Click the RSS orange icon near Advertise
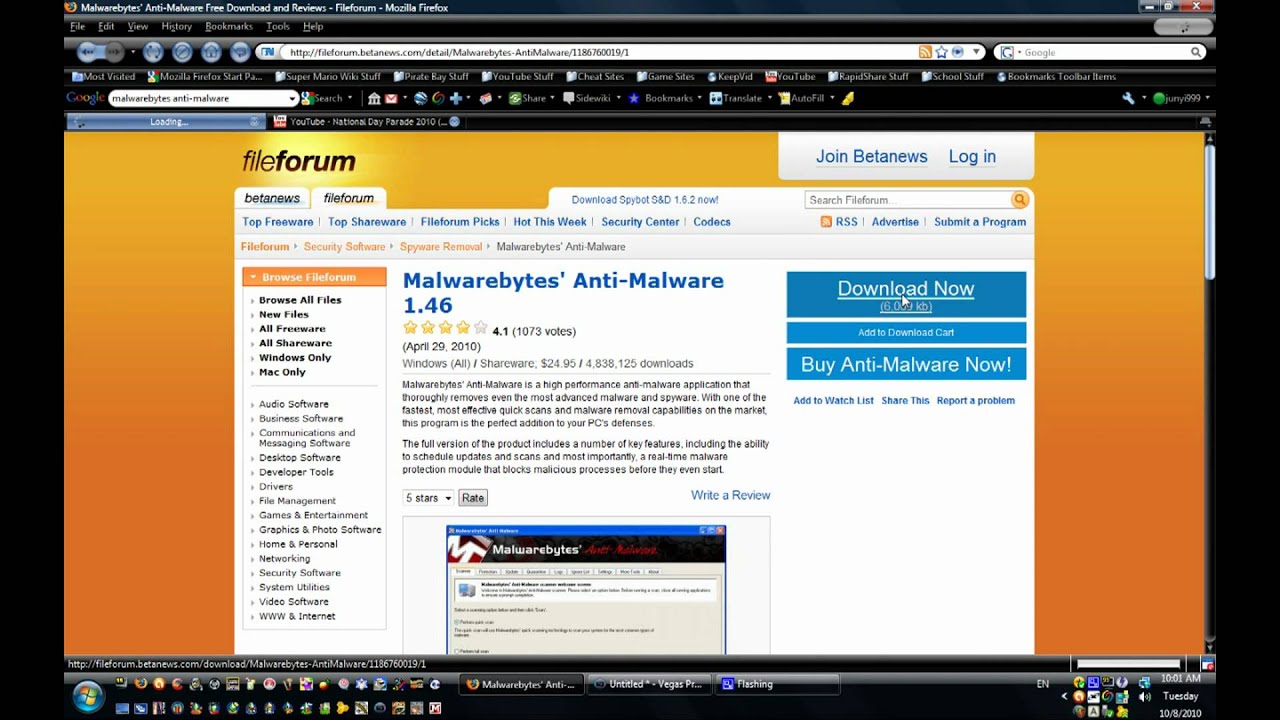 (x=826, y=222)
